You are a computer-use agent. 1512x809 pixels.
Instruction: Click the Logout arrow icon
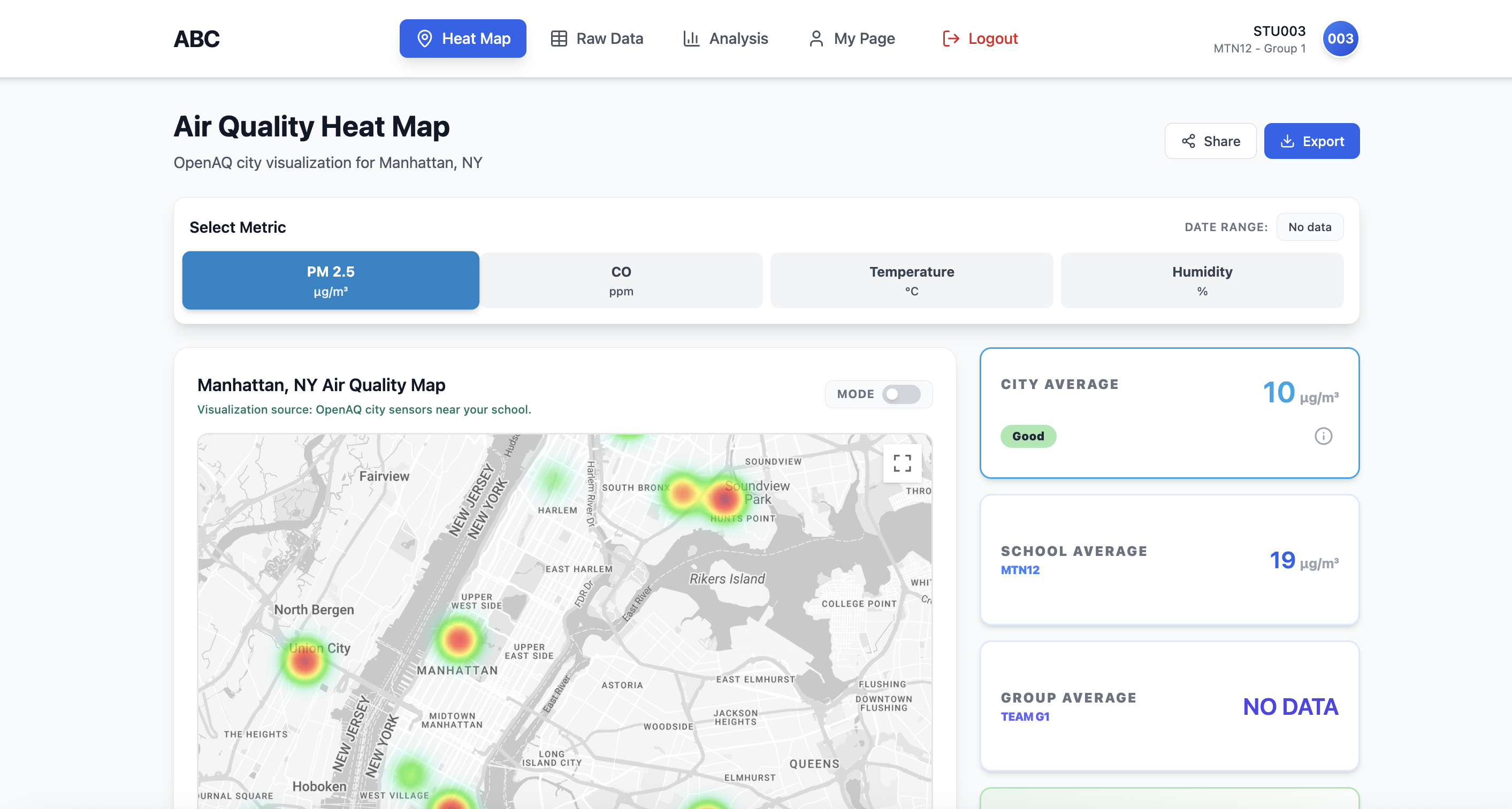coord(950,39)
